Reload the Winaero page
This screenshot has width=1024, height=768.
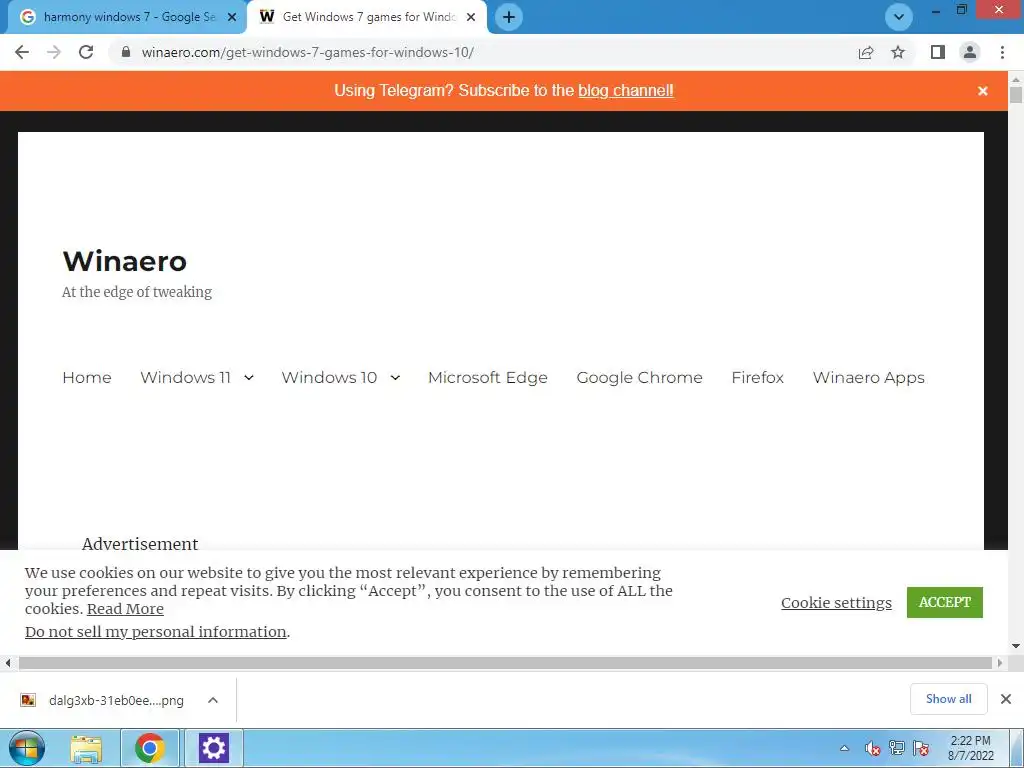click(x=86, y=52)
